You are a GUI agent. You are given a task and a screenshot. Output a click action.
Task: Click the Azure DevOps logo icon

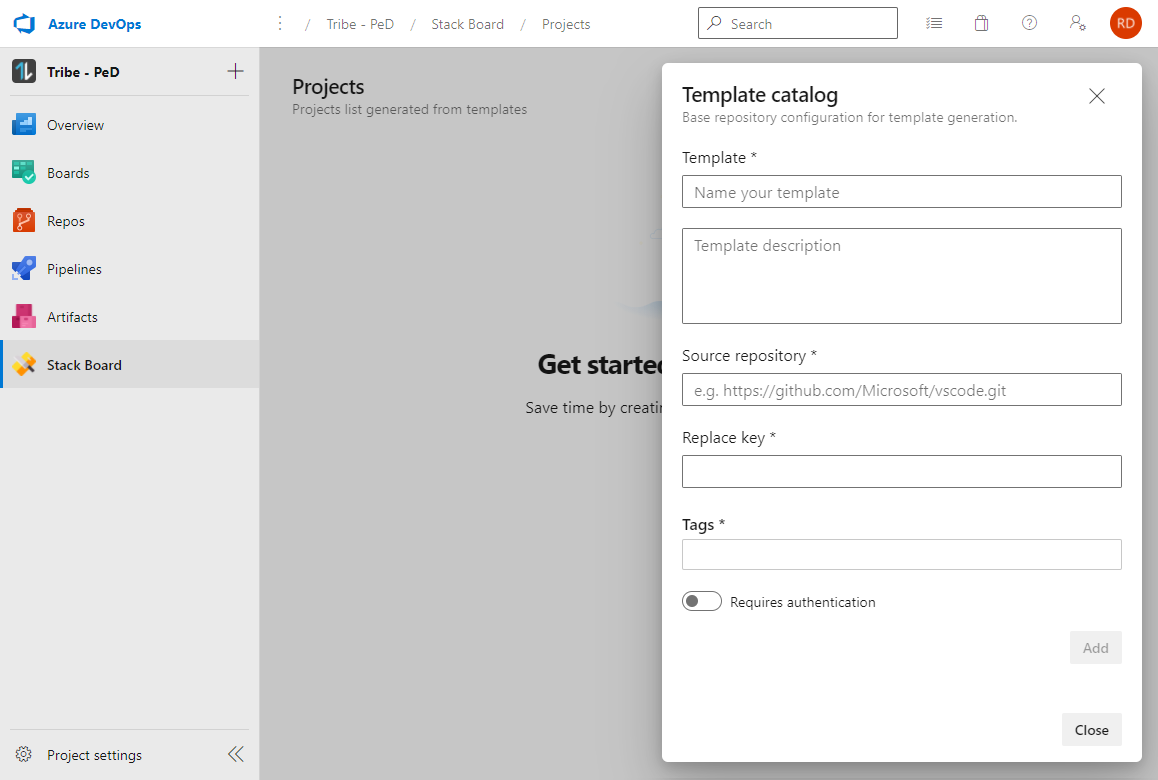click(24, 24)
